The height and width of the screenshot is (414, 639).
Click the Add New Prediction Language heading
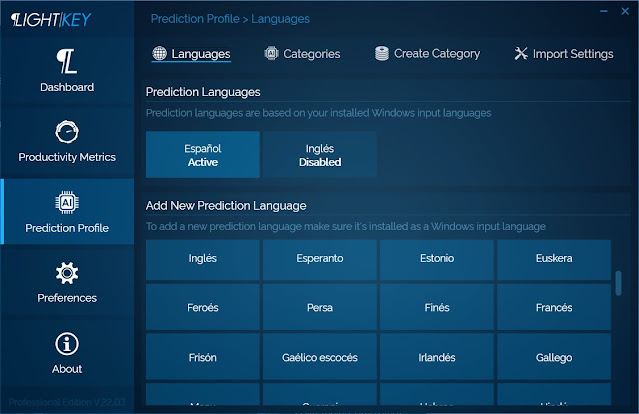[226, 206]
